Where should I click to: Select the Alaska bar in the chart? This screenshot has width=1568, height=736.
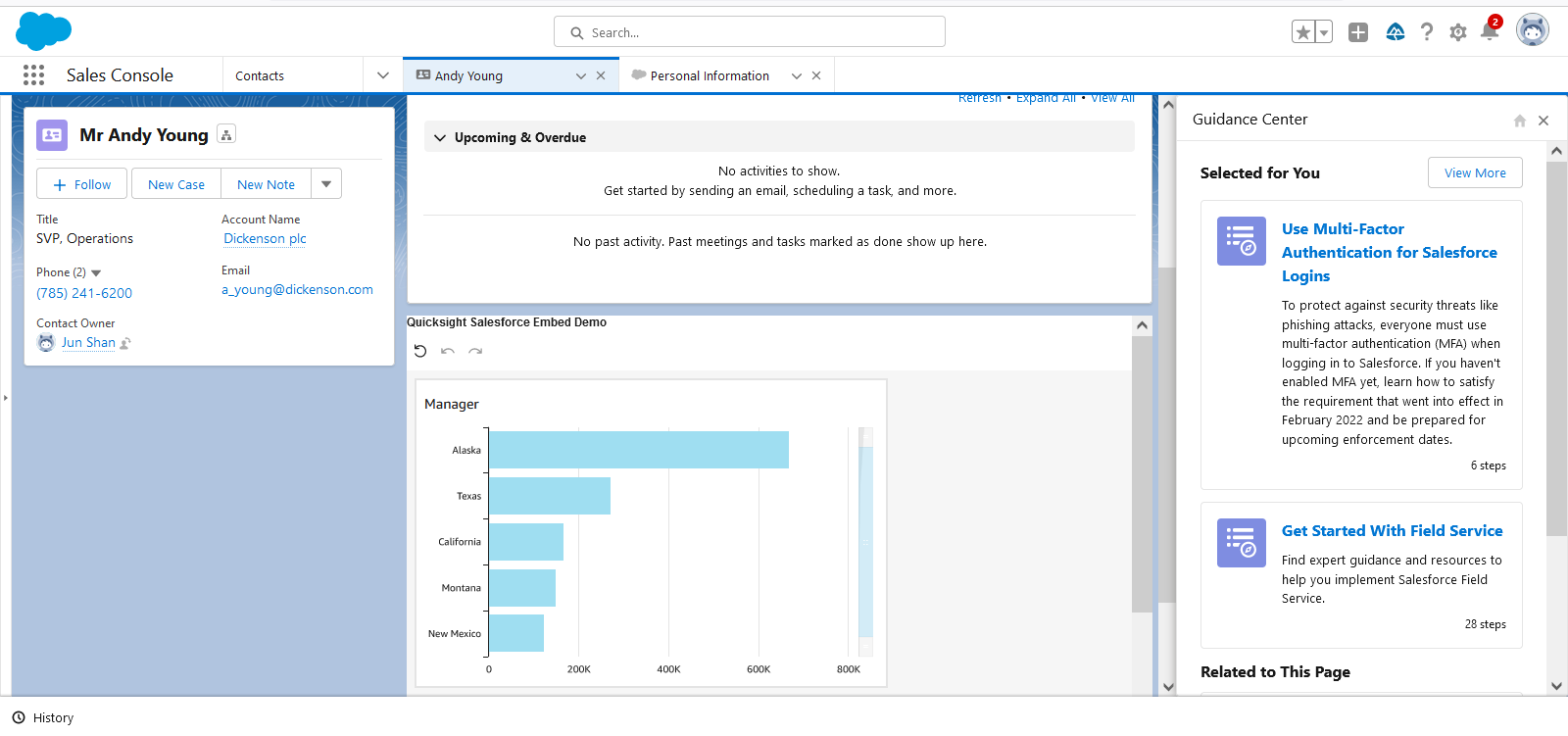639,450
